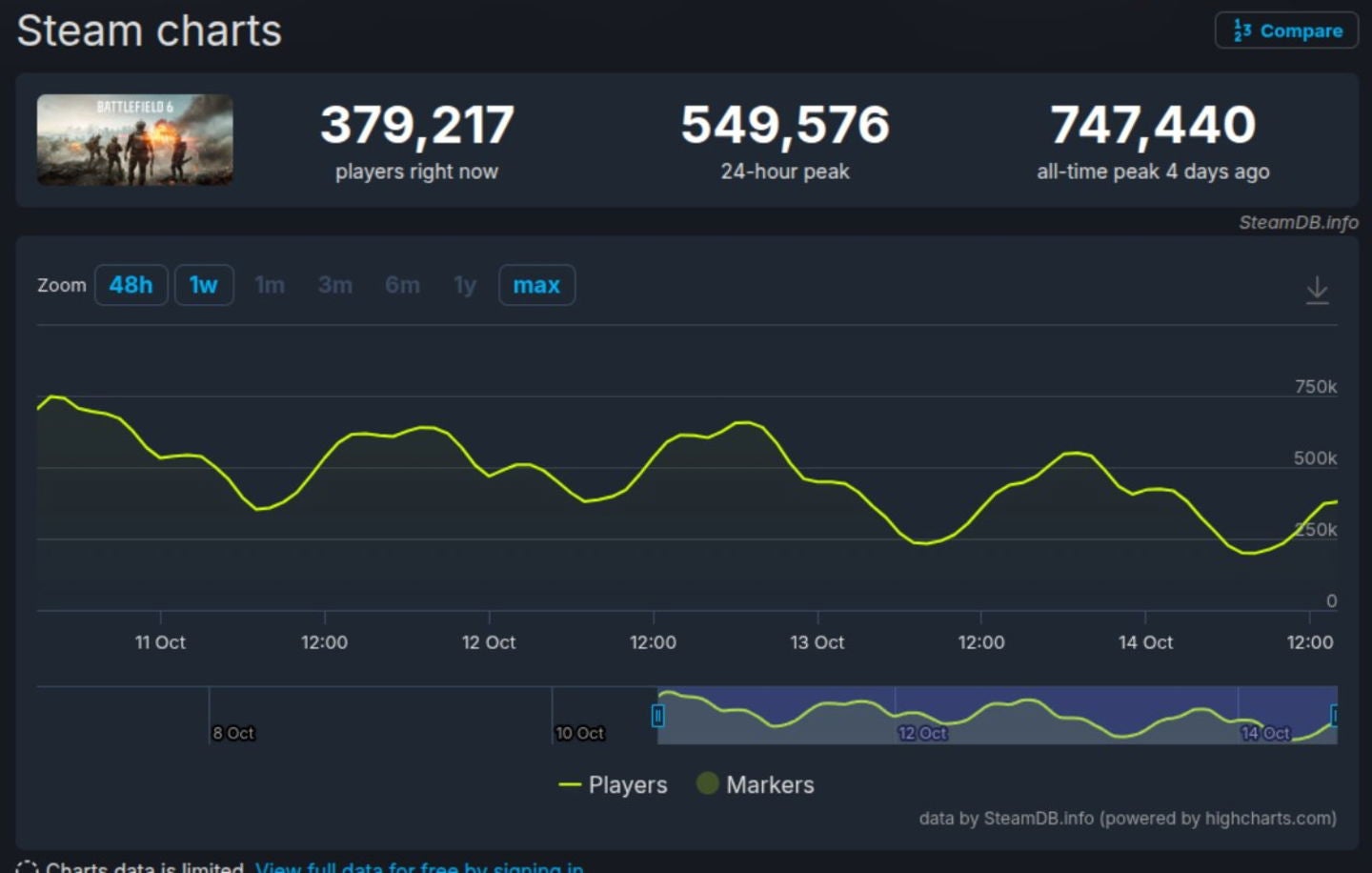
Task: Switch chart zoom to 48h
Action: pos(131,284)
